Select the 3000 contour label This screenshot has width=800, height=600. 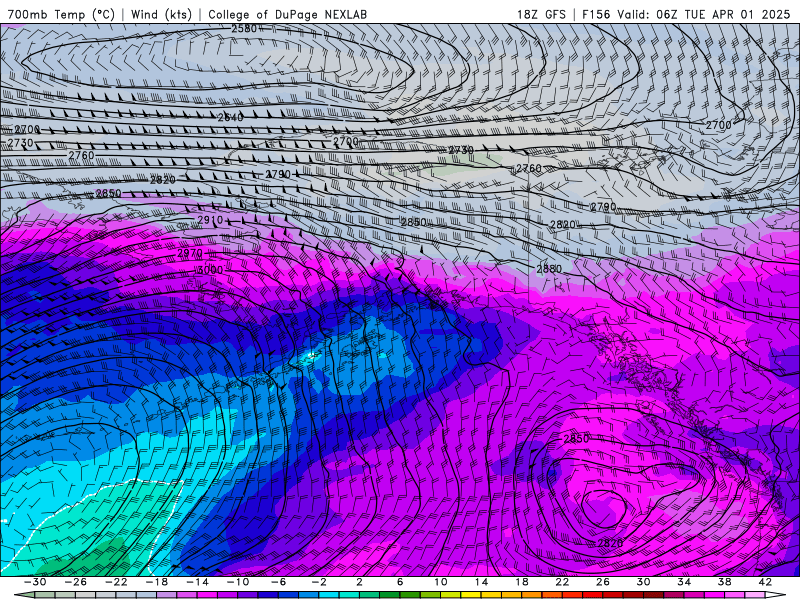pyautogui.click(x=210, y=270)
